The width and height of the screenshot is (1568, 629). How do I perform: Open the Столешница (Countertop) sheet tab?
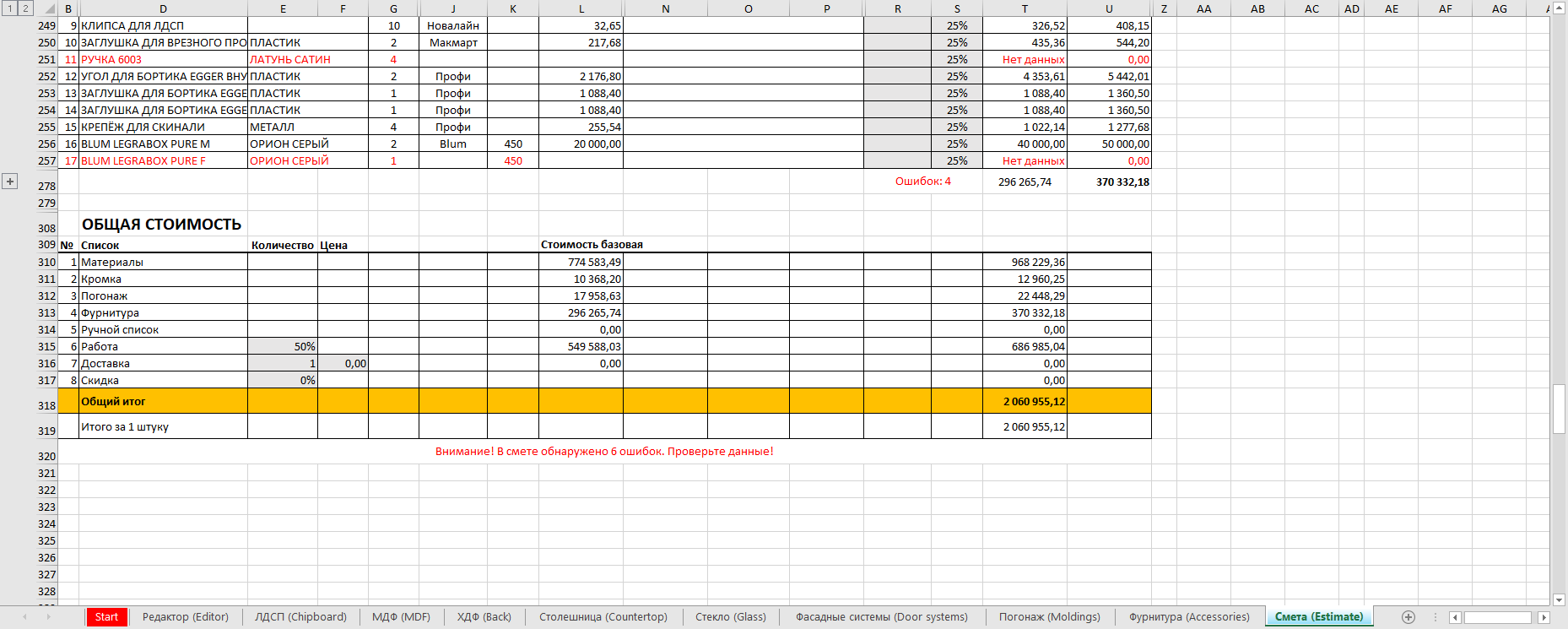[603, 617]
